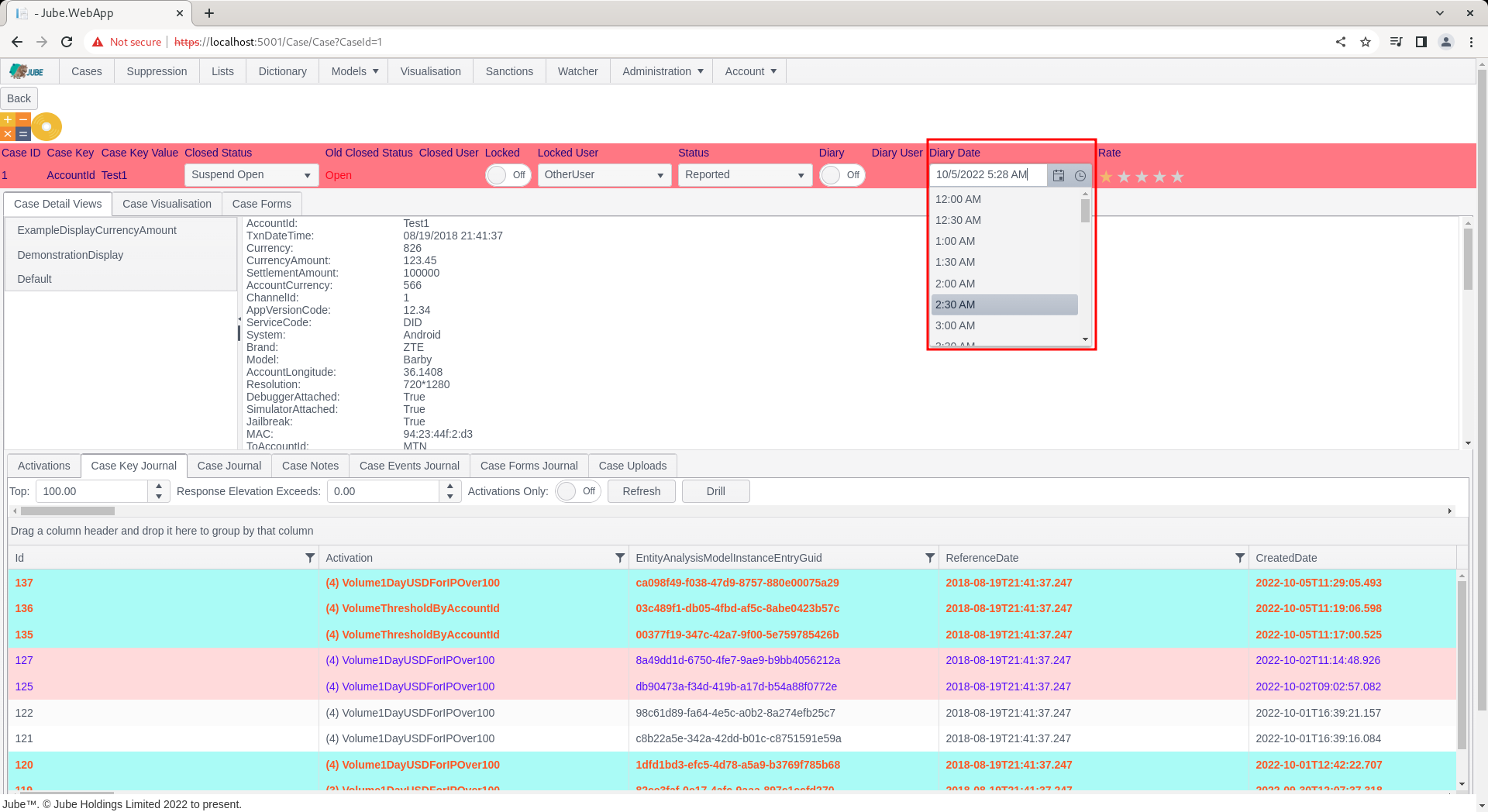The height and width of the screenshot is (812, 1488).
Task: Open the Locked User dropdown
Action: pyautogui.click(x=604, y=175)
